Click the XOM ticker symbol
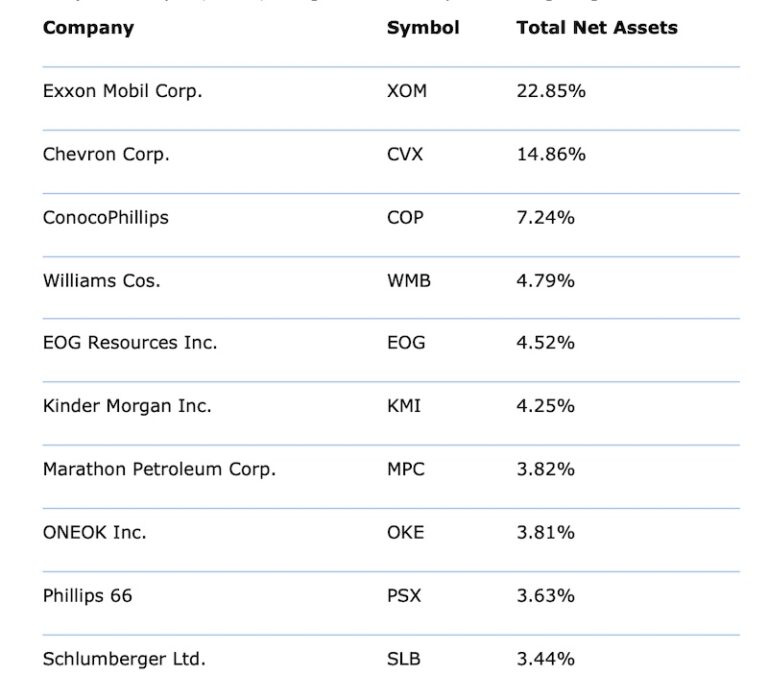Image resolution: width=768 pixels, height=699 pixels. pos(406,91)
